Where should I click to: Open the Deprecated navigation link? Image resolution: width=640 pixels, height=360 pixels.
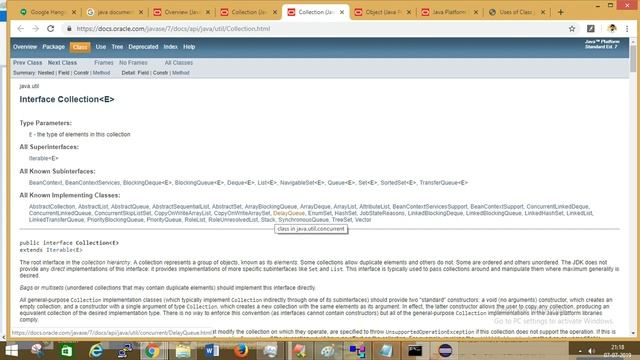click(x=143, y=47)
